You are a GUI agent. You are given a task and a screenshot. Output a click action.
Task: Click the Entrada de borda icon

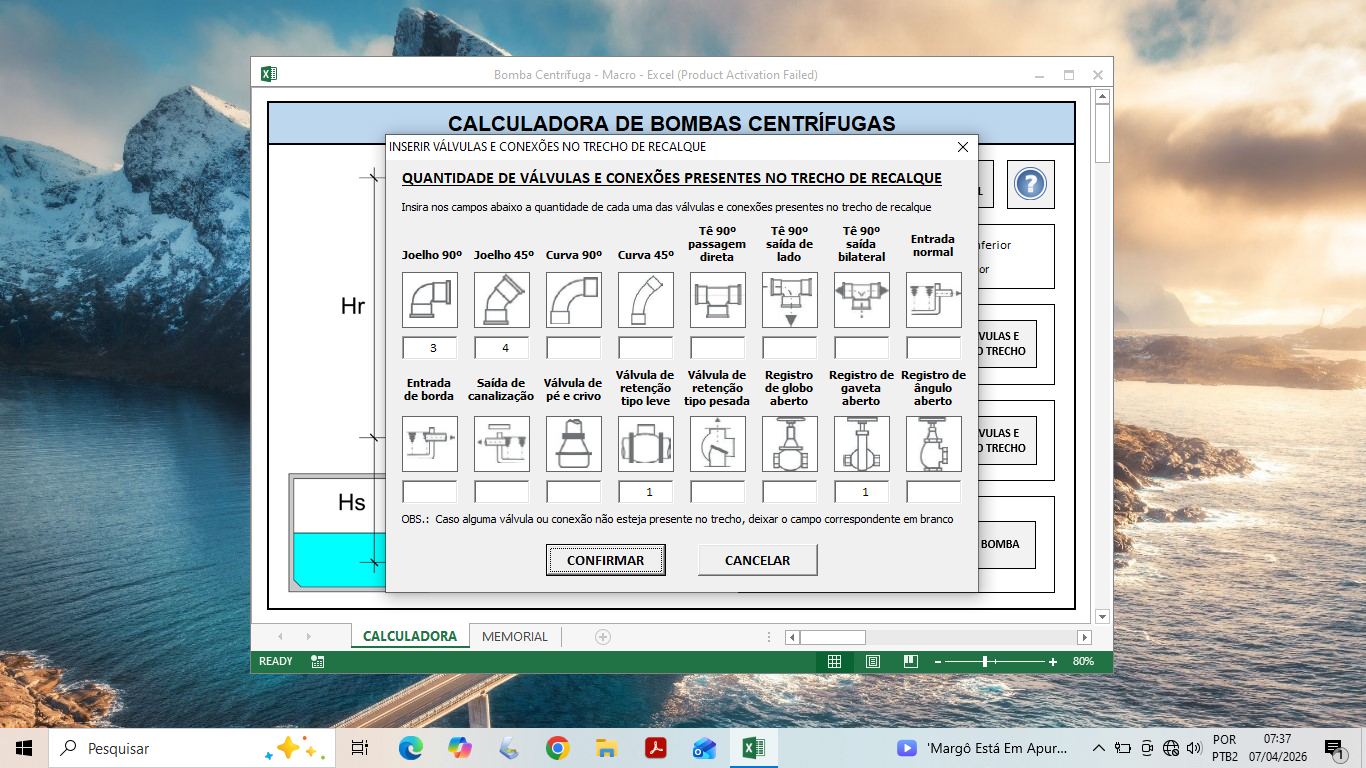(x=430, y=444)
